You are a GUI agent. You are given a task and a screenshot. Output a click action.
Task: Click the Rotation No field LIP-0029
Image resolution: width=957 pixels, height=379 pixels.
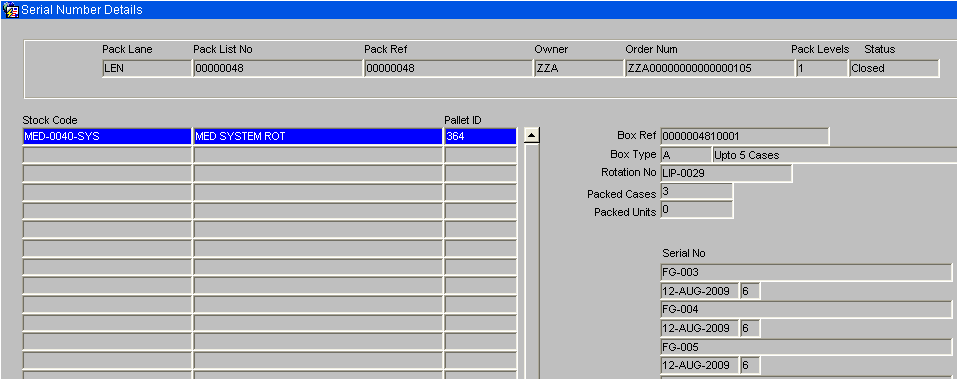click(726, 173)
